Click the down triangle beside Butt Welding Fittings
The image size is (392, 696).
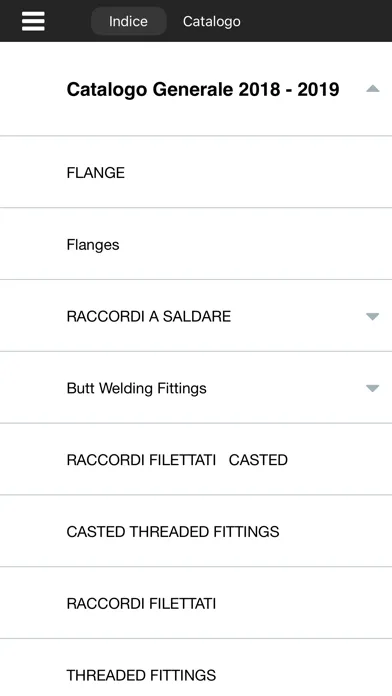tap(372, 388)
